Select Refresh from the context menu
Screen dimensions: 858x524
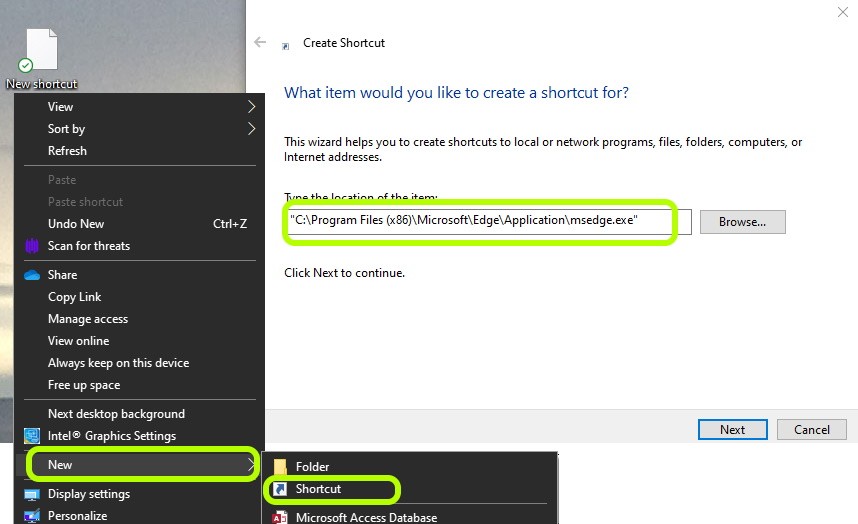(x=67, y=151)
